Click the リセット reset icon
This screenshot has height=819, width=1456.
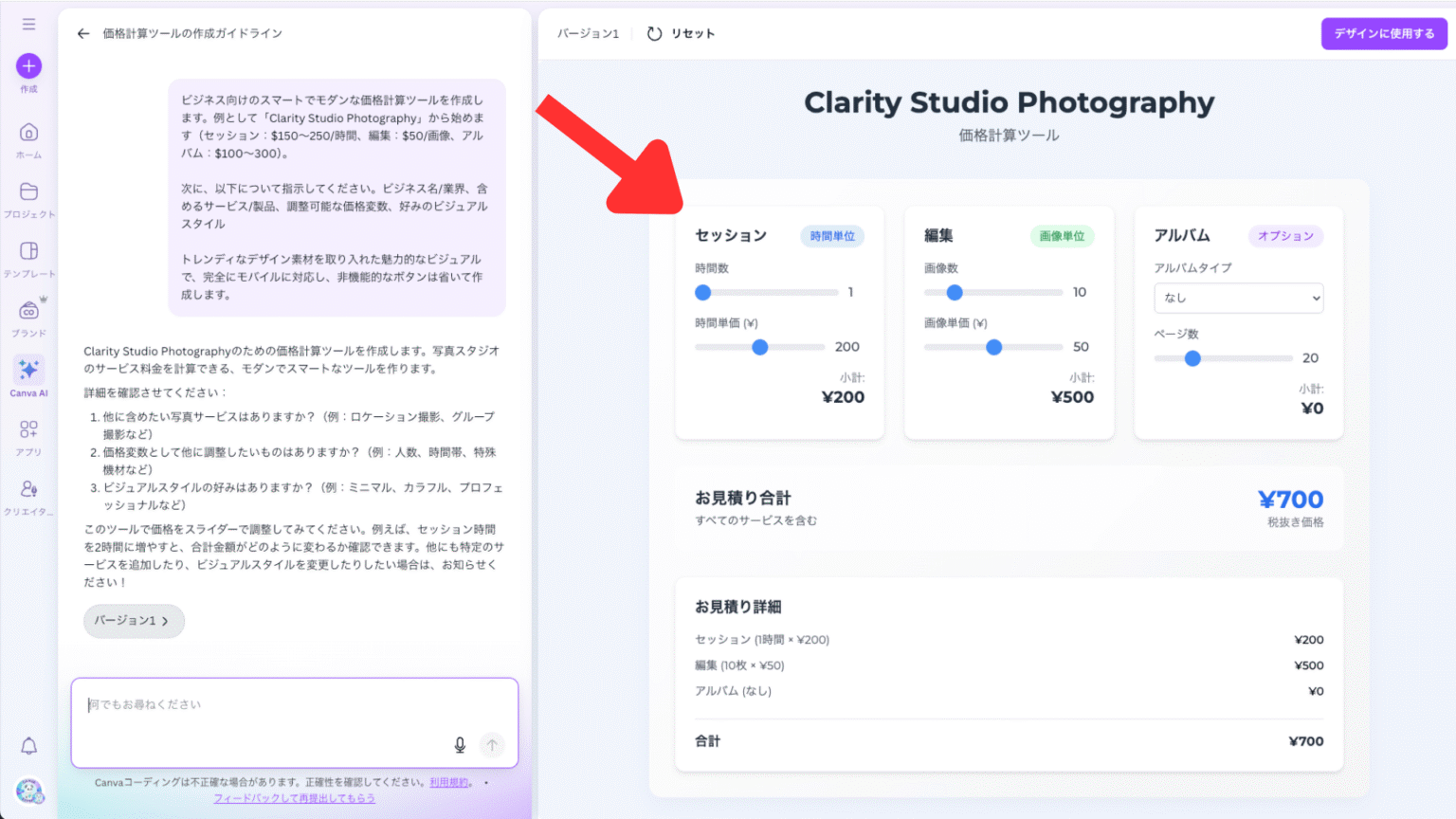click(x=653, y=32)
